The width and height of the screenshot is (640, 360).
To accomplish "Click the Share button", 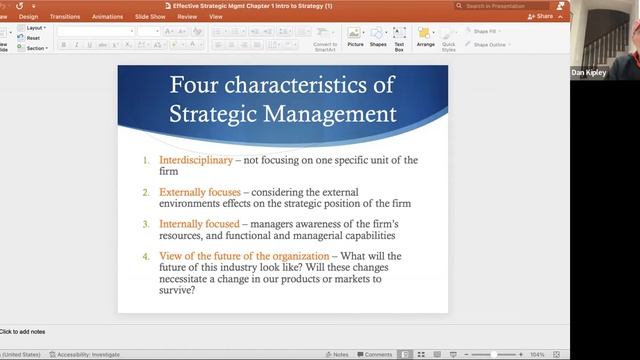I will tap(540, 16).
